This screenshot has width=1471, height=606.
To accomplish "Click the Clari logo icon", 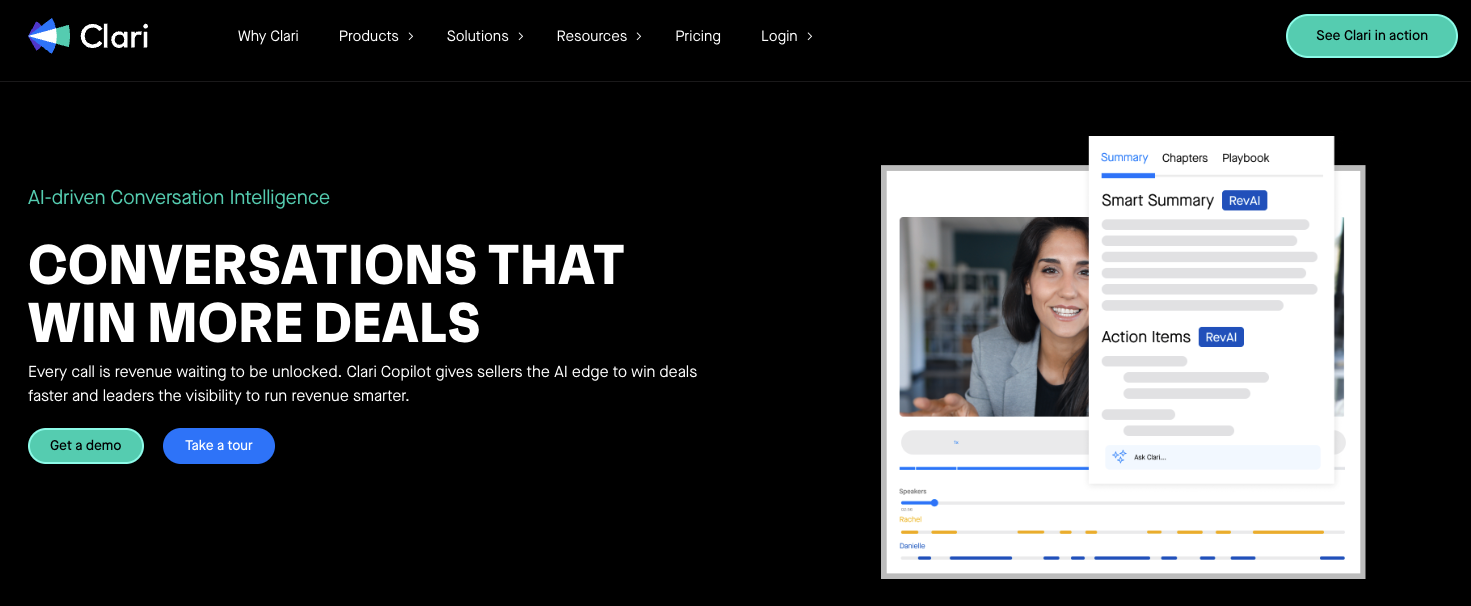I will (x=48, y=35).
